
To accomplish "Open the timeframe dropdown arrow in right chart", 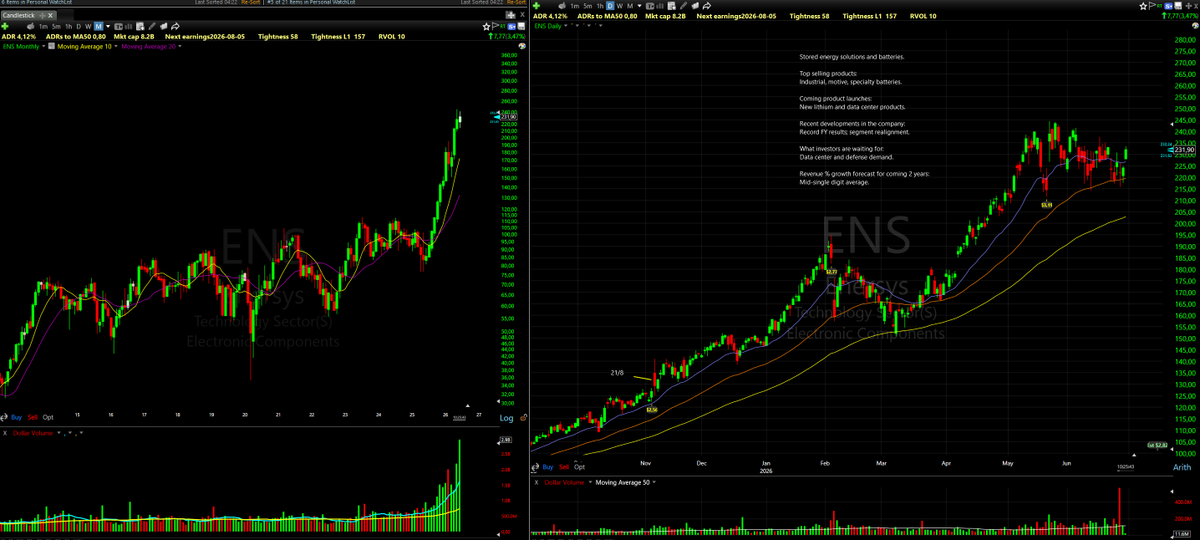I will (639, 6).
